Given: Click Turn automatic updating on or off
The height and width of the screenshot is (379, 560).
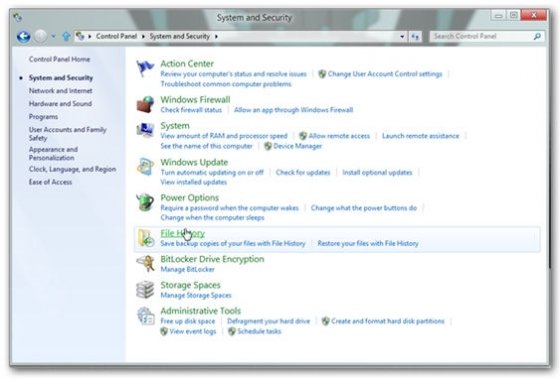Looking at the screenshot, I should [x=212, y=173].
